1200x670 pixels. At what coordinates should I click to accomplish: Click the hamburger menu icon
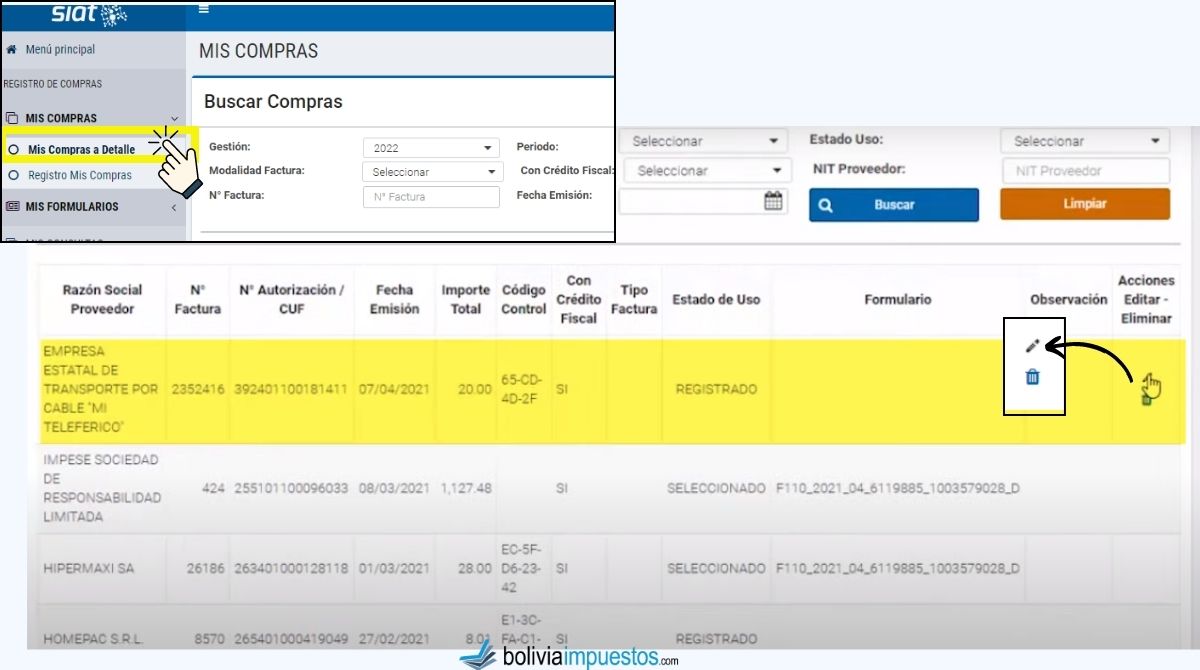click(x=204, y=8)
